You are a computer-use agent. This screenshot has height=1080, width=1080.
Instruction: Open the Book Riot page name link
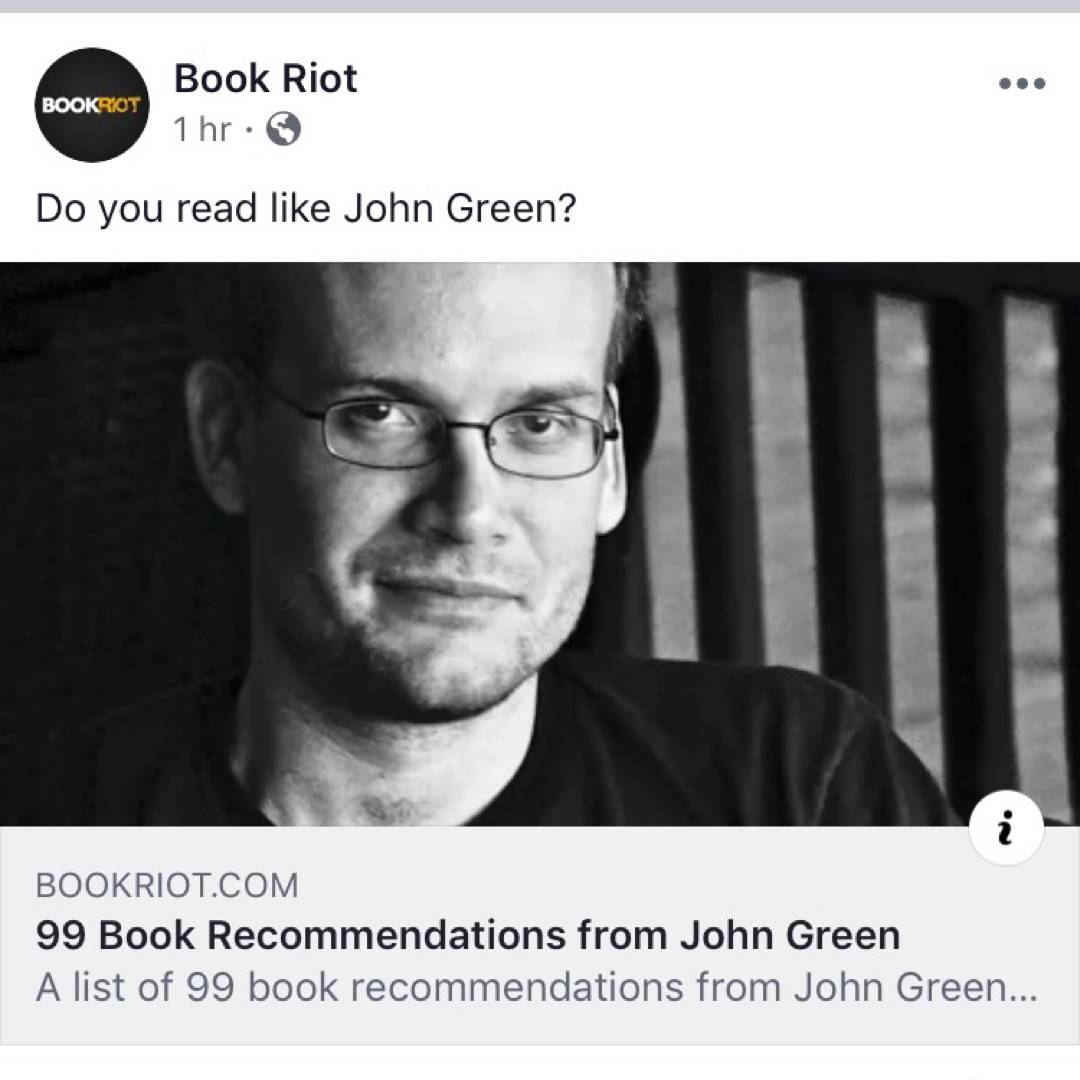click(265, 78)
